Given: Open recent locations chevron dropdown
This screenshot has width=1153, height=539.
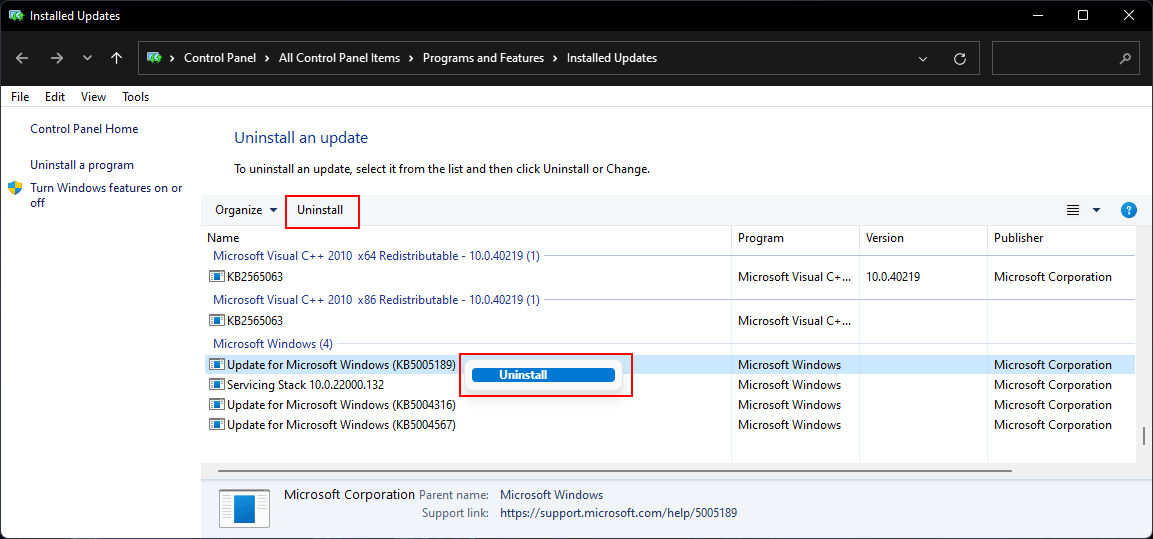Looking at the screenshot, I should [x=88, y=58].
